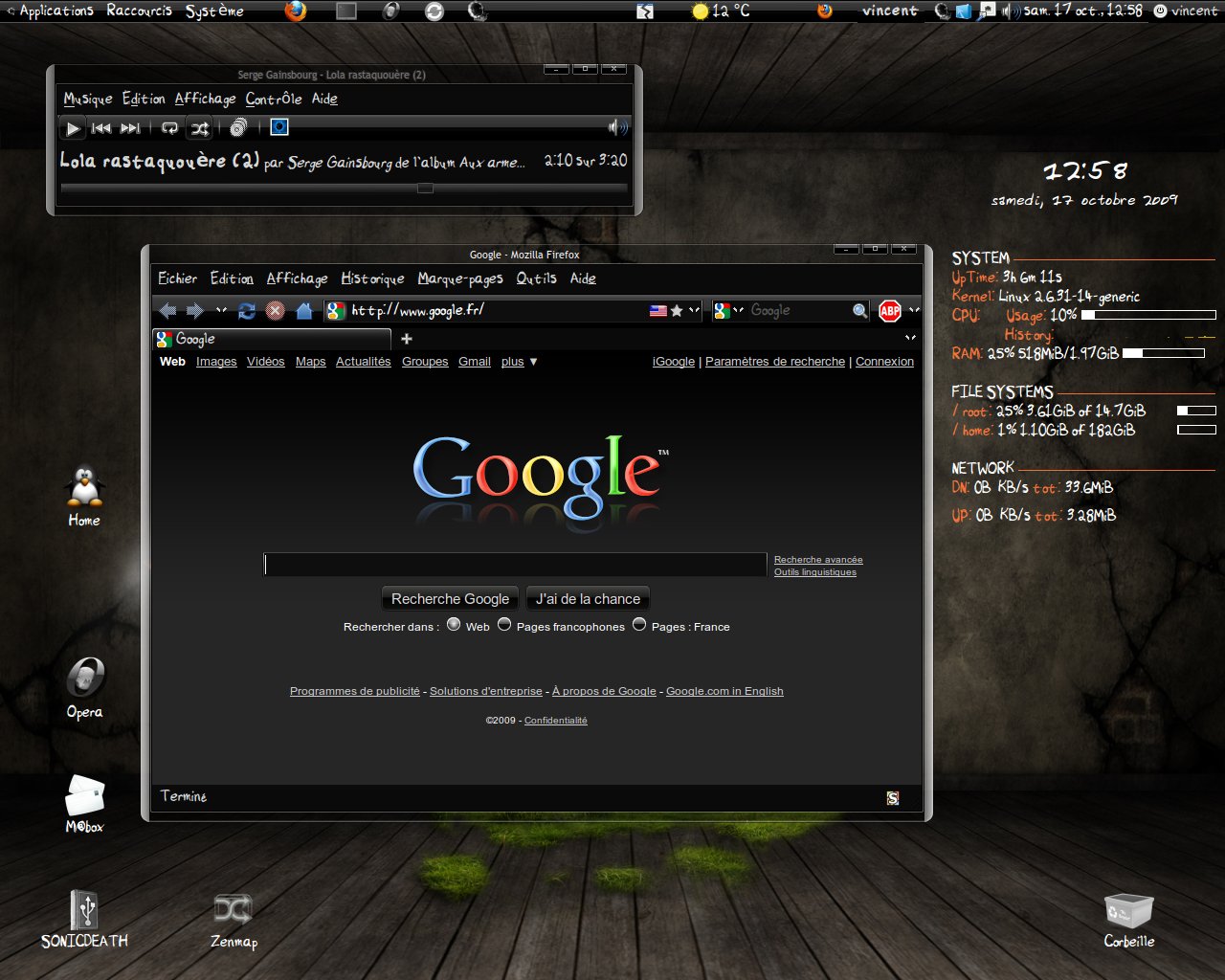Click the music player volume speaker icon

pos(618,127)
